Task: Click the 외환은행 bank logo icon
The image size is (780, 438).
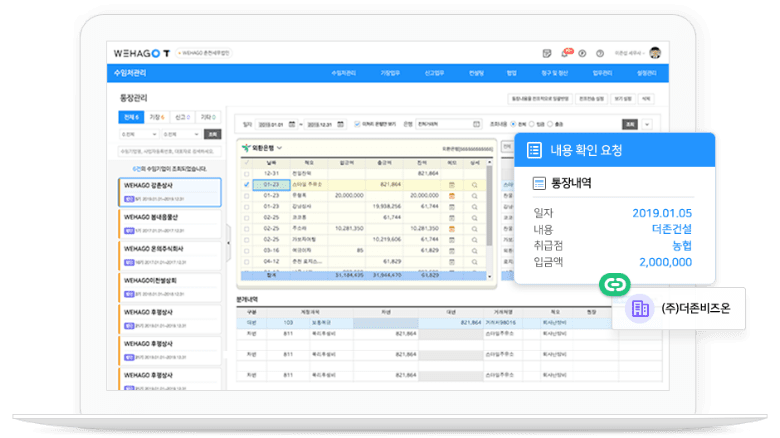Action: tap(246, 148)
